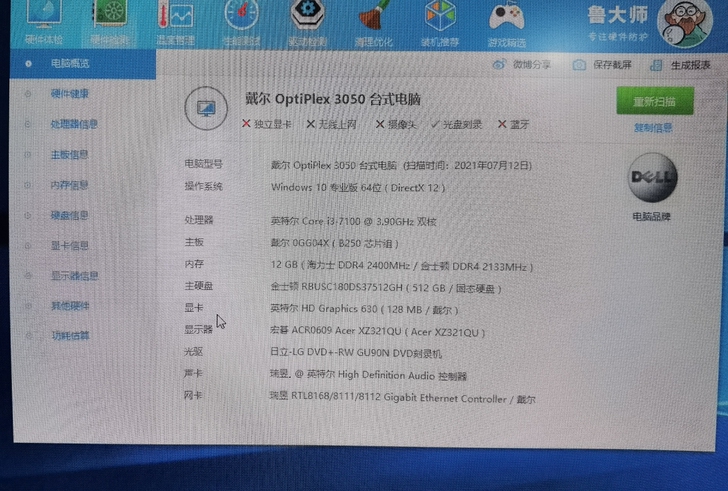Click the 12 GB memory value text
728x491 pixels.
point(402,266)
